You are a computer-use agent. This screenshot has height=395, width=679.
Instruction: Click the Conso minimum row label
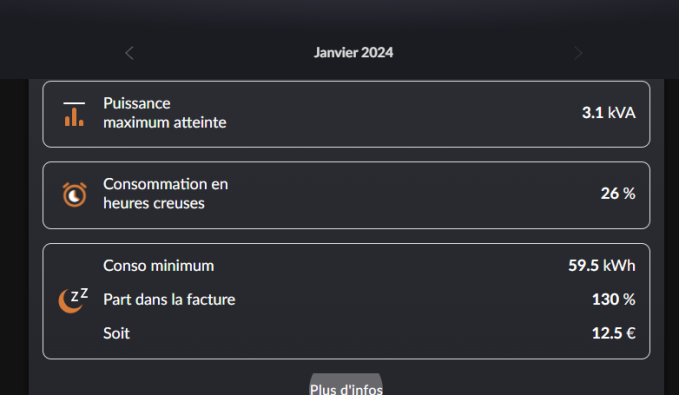[x=158, y=266]
